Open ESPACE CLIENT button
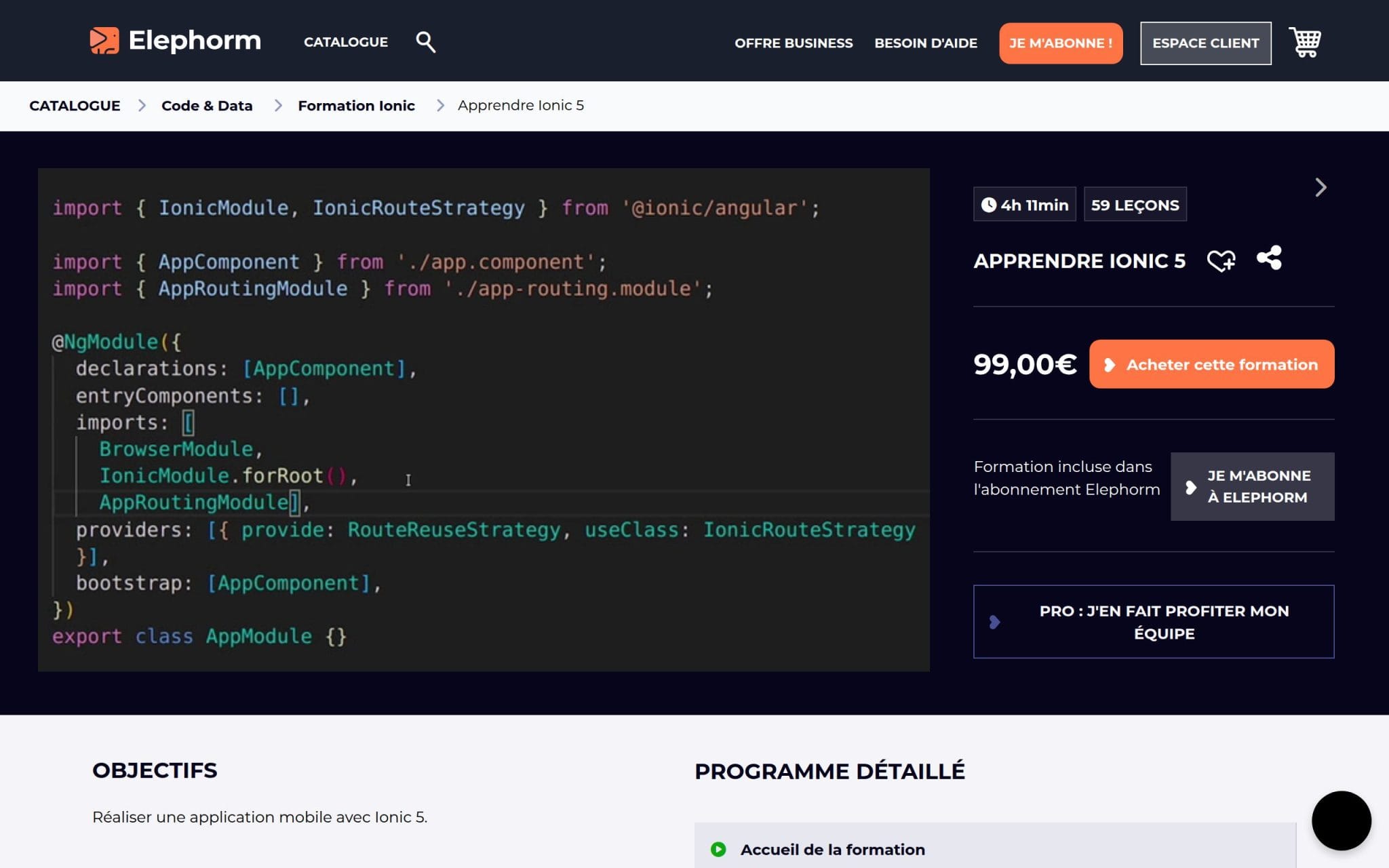The height and width of the screenshot is (868, 1389). click(x=1206, y=43)
